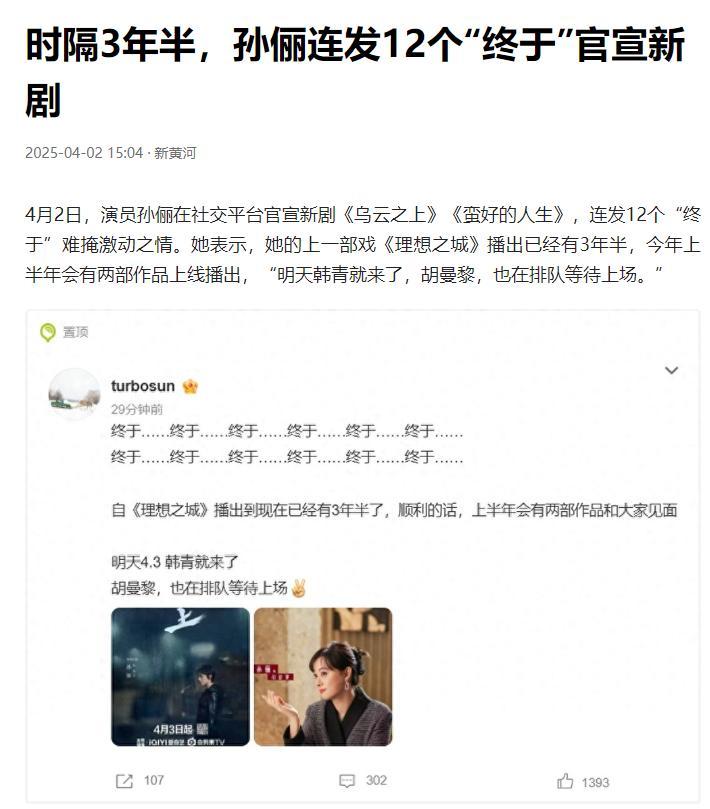Click the green pinned-post marker icon
710x809 pixels.
47,332
